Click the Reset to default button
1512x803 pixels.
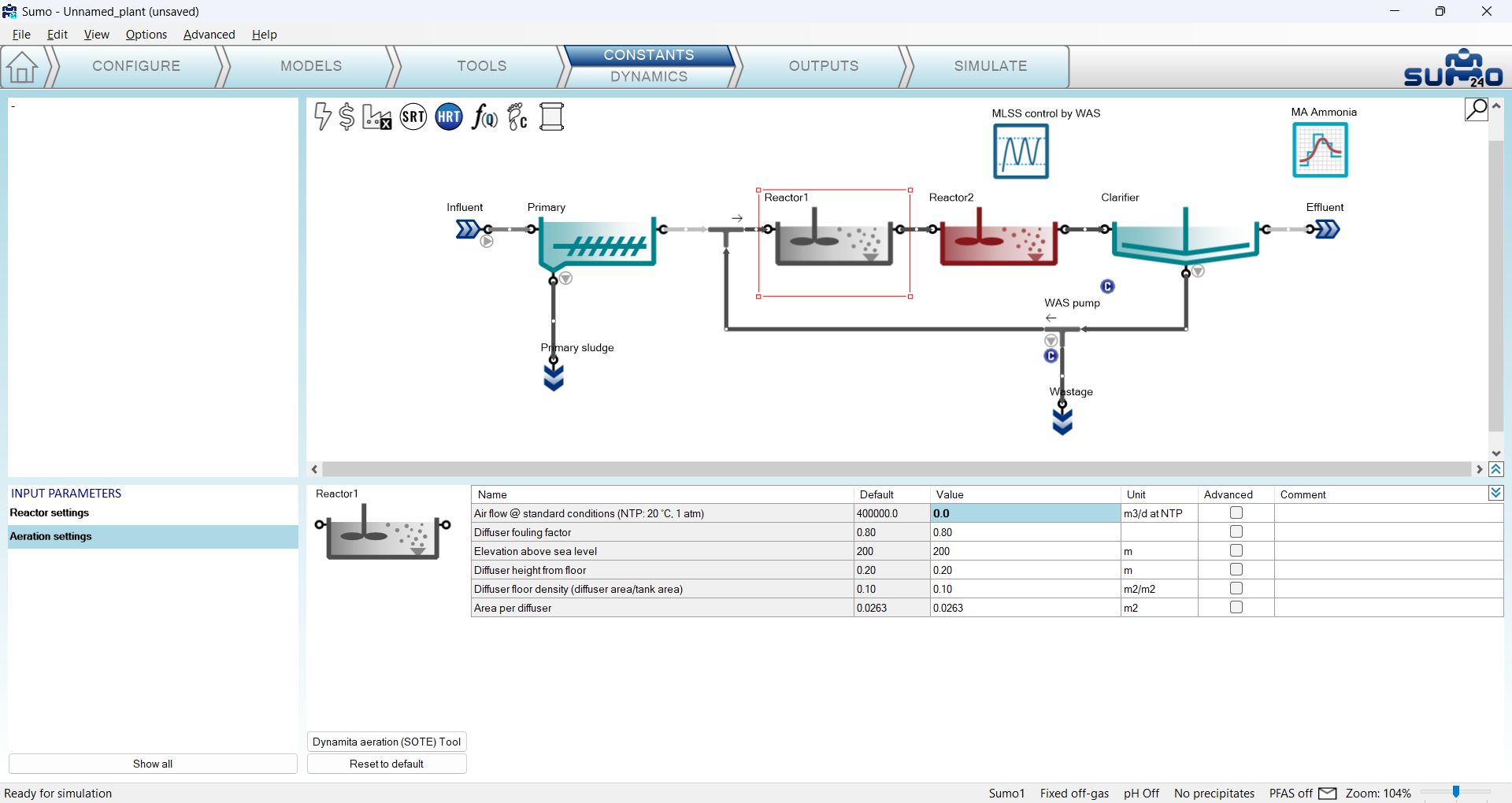[387, 764]
